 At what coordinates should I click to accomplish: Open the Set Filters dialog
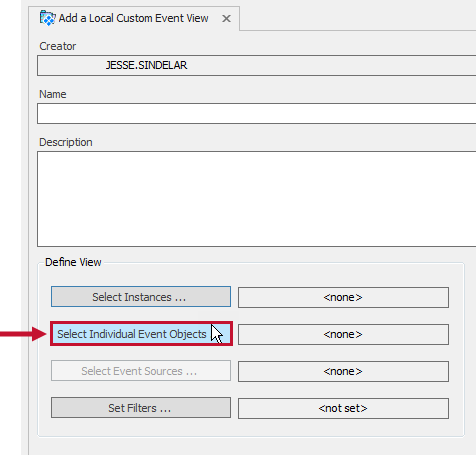(141, 408)
